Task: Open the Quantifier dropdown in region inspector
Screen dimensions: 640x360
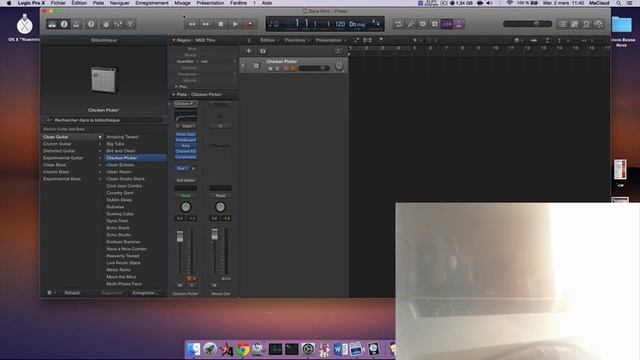Action: pyautogui.click(x=218, y=62)
